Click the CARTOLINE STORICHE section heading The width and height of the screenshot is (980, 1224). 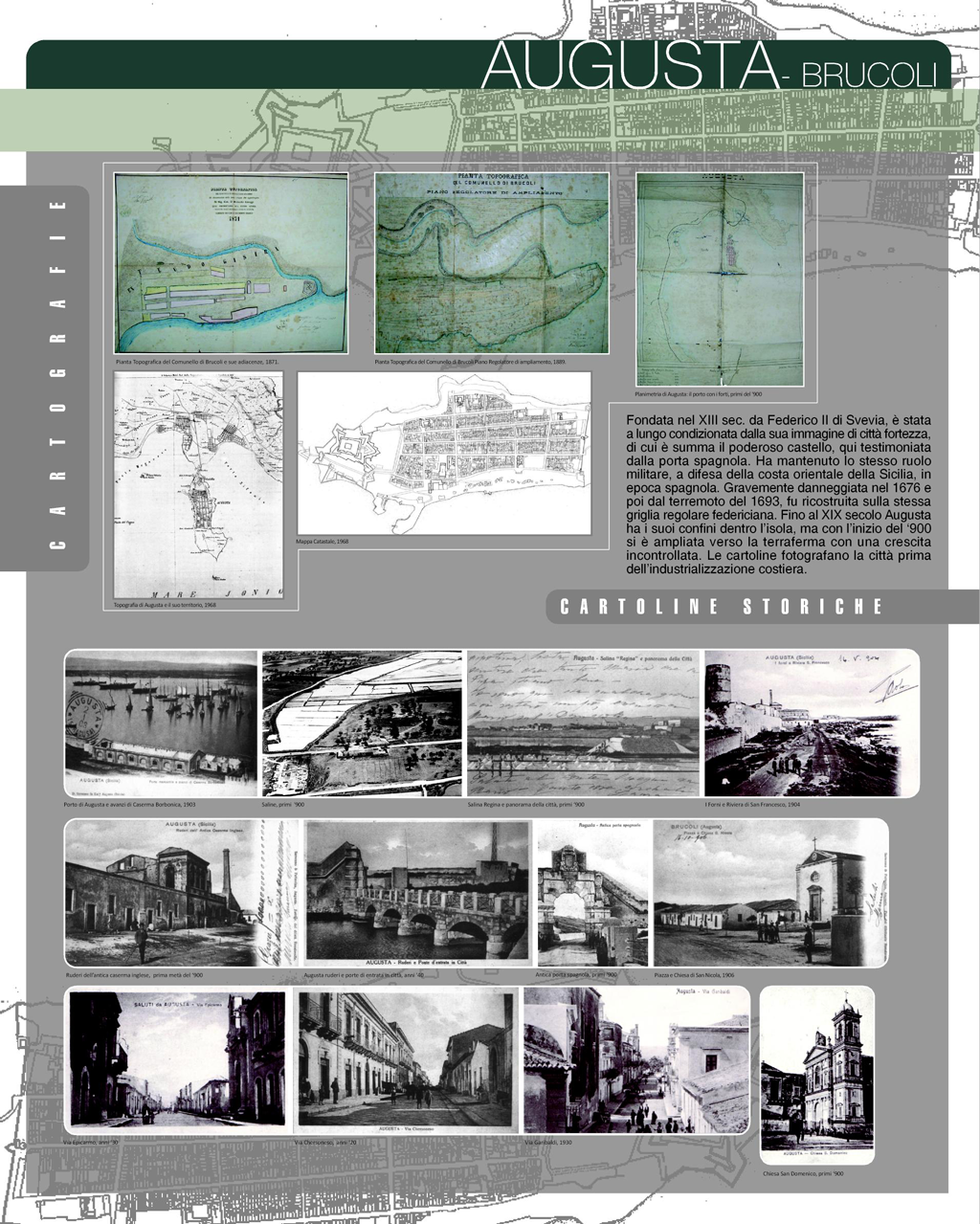(x=722, y=606)
